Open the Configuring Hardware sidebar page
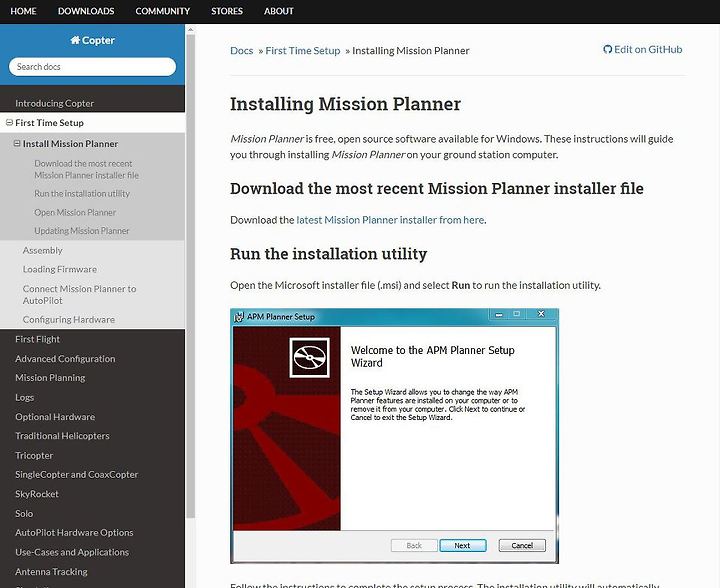Image resolution: width=720 pixels, height=588 pixels. point(69,319)
